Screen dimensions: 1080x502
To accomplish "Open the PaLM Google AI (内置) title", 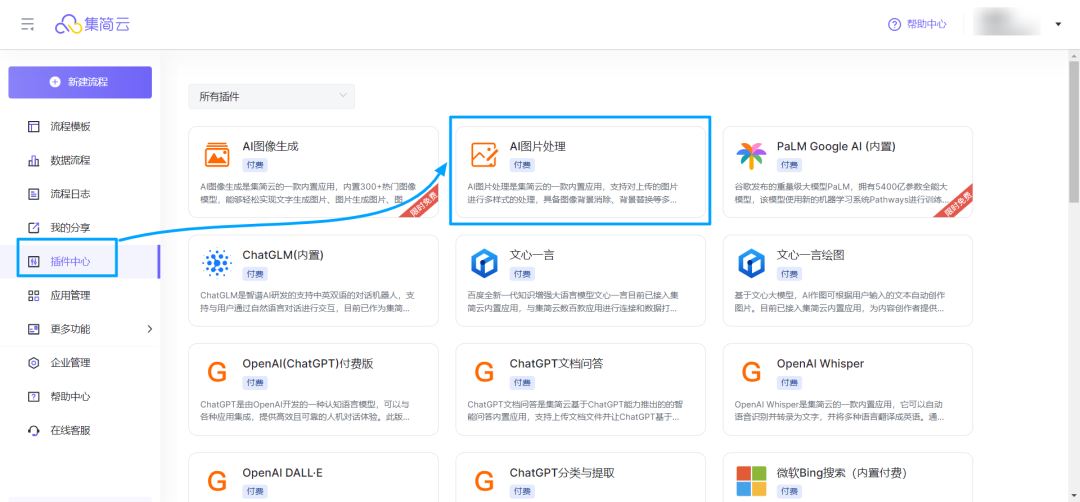I will [836, 147].
